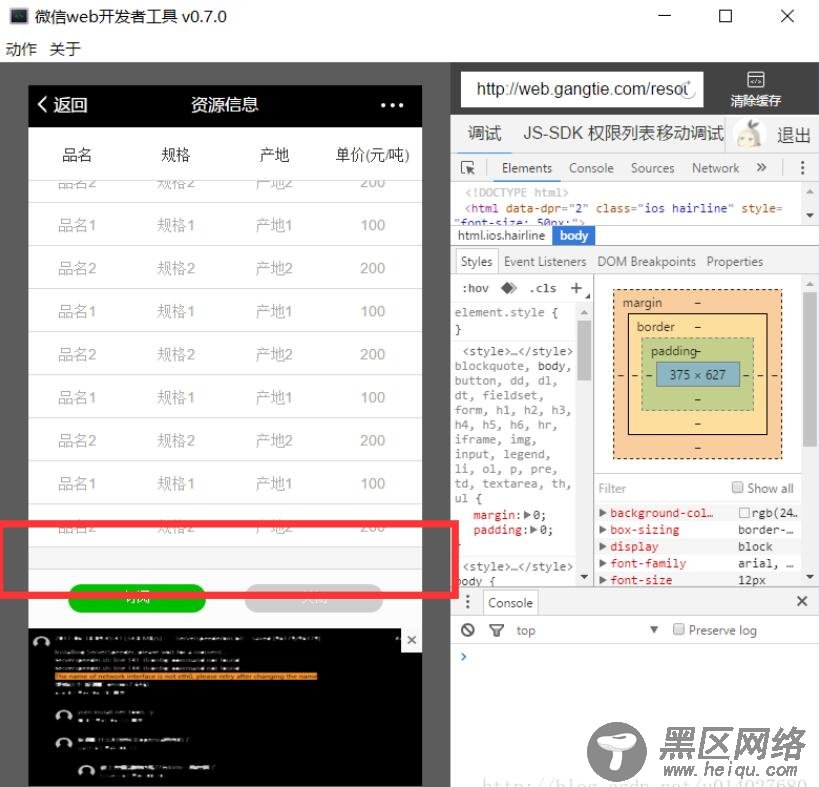Screen dimensions: 819x787
Task: Select the 调试 tab
Action: click(484, 133)
